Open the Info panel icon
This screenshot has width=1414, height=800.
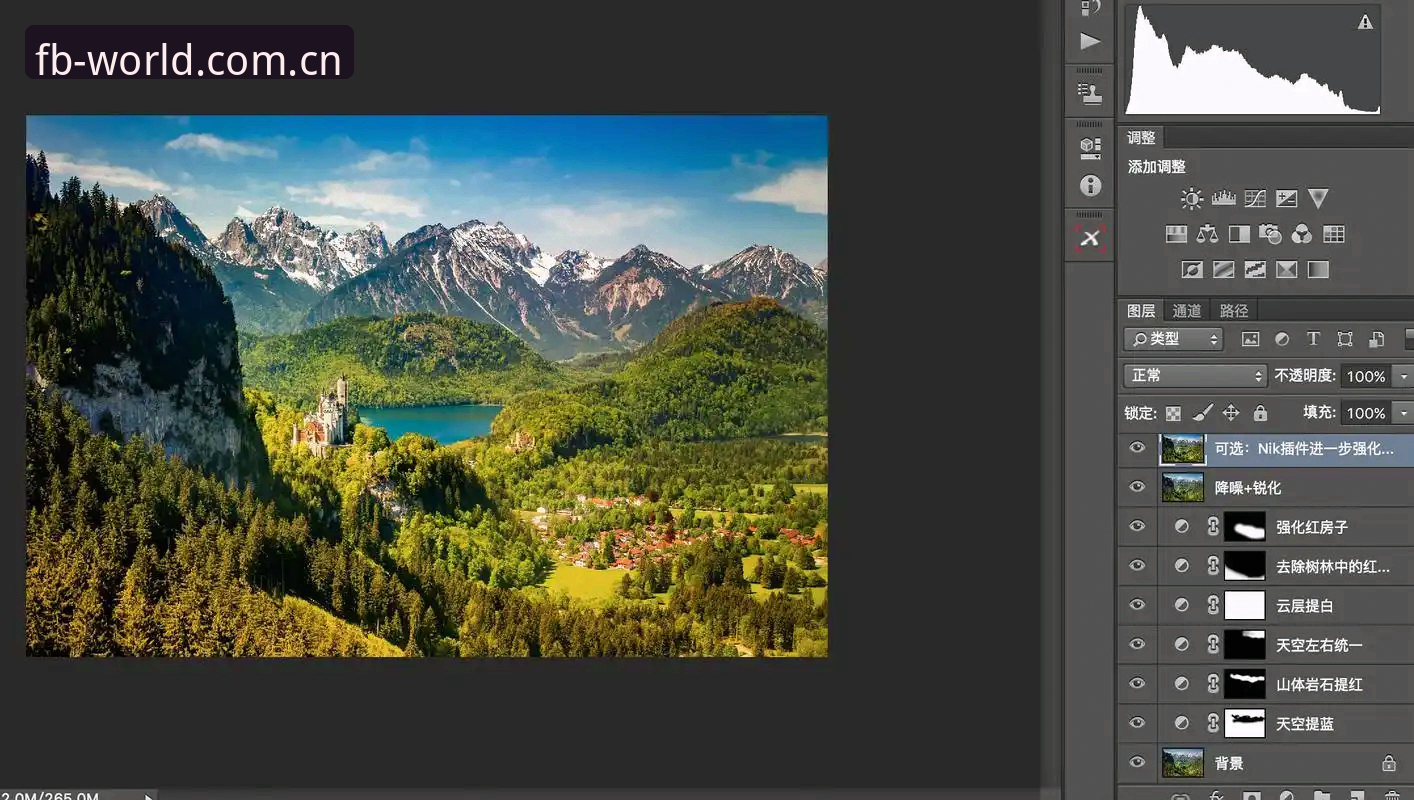[1090, 186]
